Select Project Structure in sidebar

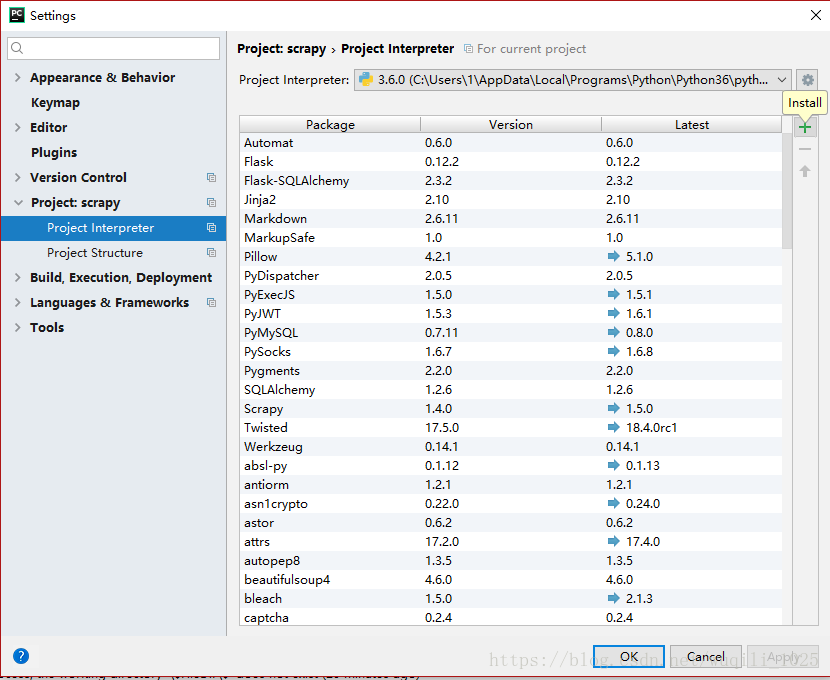pyautogui.click(x=95, y=253)
